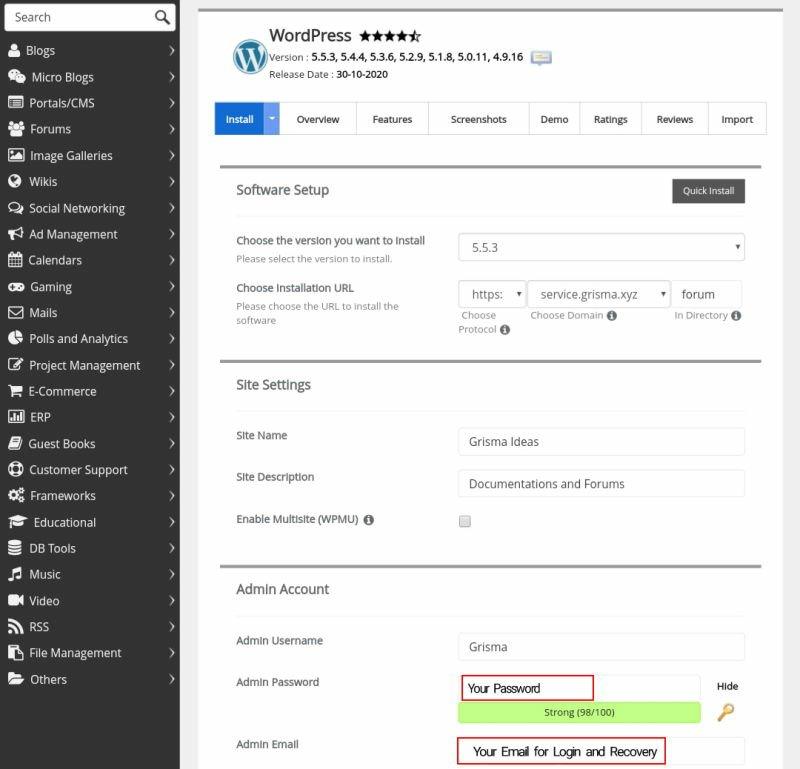Screen dimensions: 800x769
Task: Click the Site Name input field
Action: click(x=601, y=441)
